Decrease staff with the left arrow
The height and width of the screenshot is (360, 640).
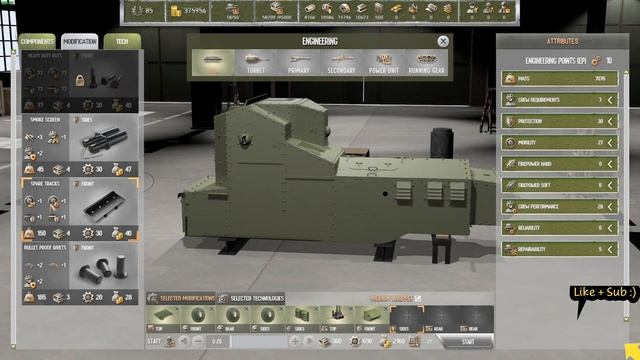tap(184, 341)
